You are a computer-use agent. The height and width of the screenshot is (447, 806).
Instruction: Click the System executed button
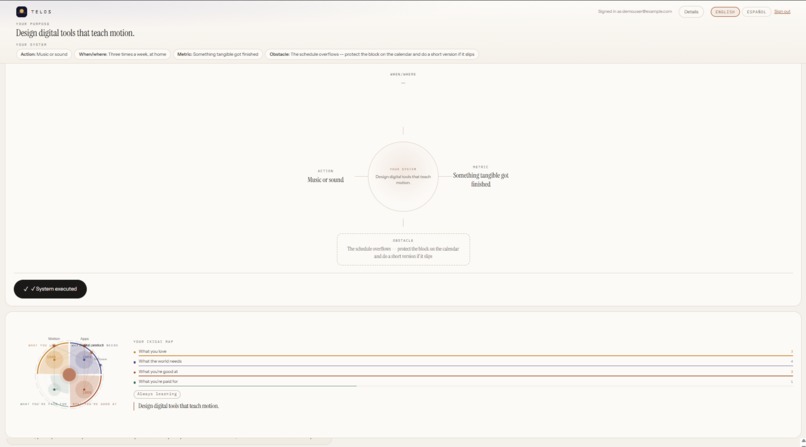pyautogui.click(x=50, y=289)
